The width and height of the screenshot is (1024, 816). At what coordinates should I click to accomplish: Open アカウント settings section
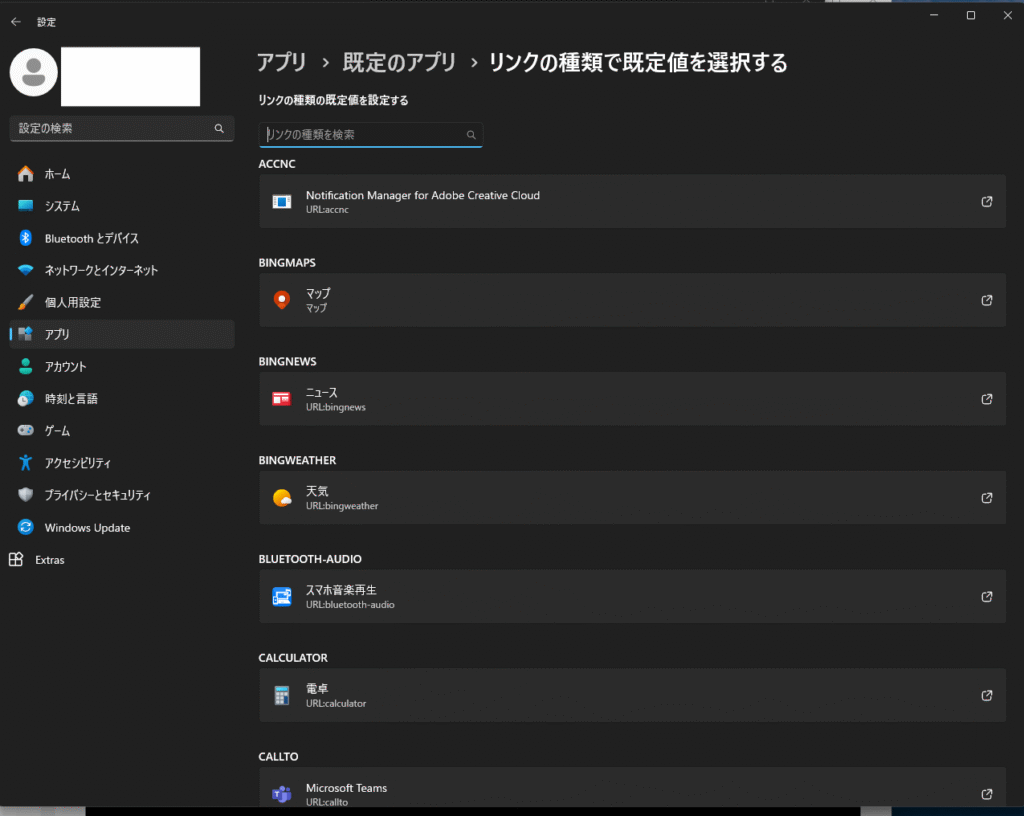coord(121,366)
